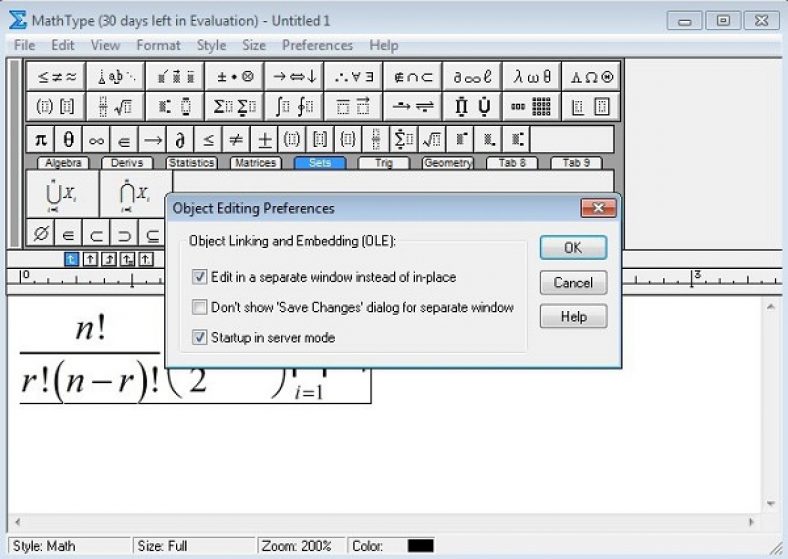Viewport: 788px width, 559px height.
Task: Open the spaces and ellipses palette
Action: (116, 76)
